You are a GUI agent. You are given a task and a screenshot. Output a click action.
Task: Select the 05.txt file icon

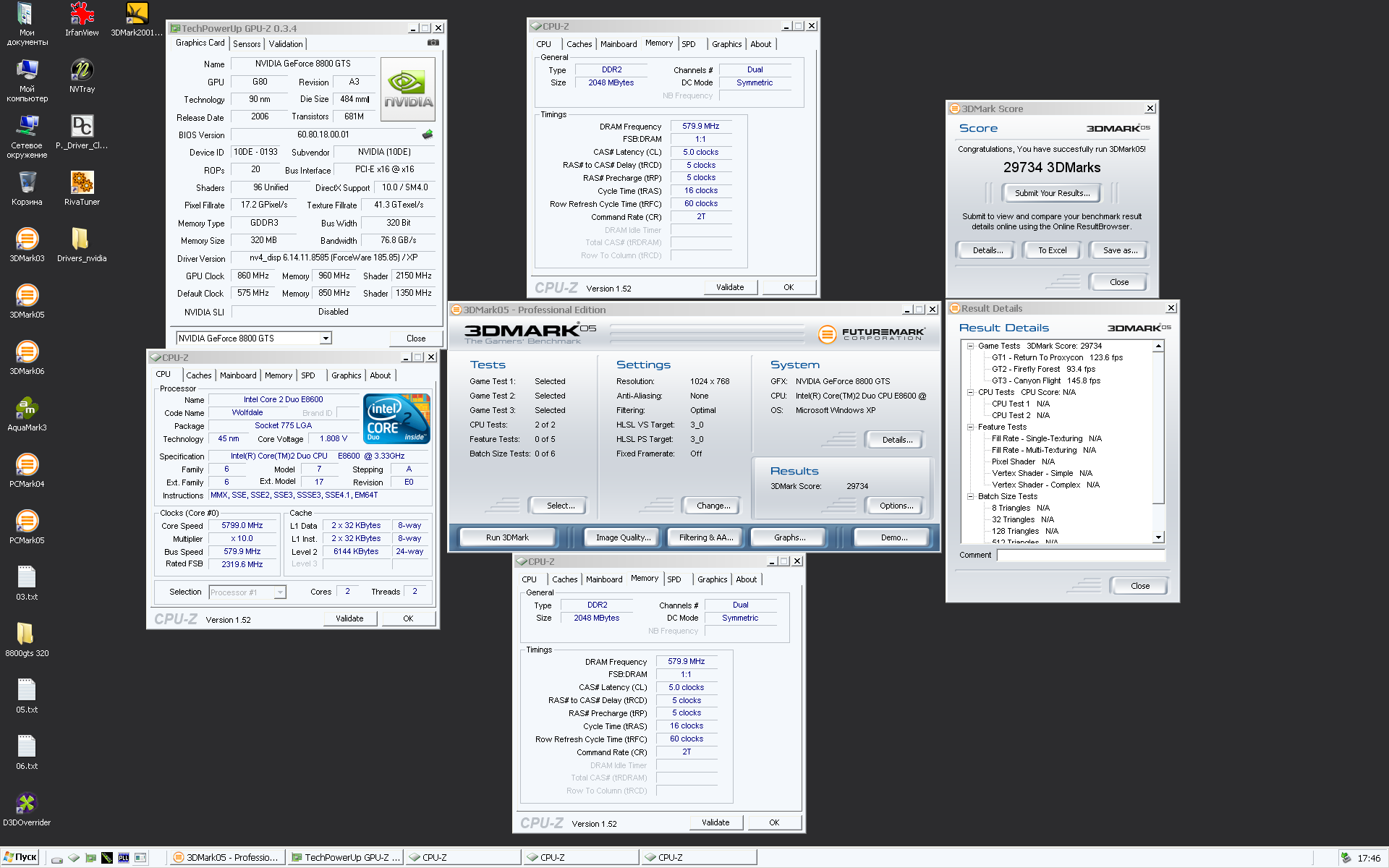pyautogui.click(x=27, y=697)
